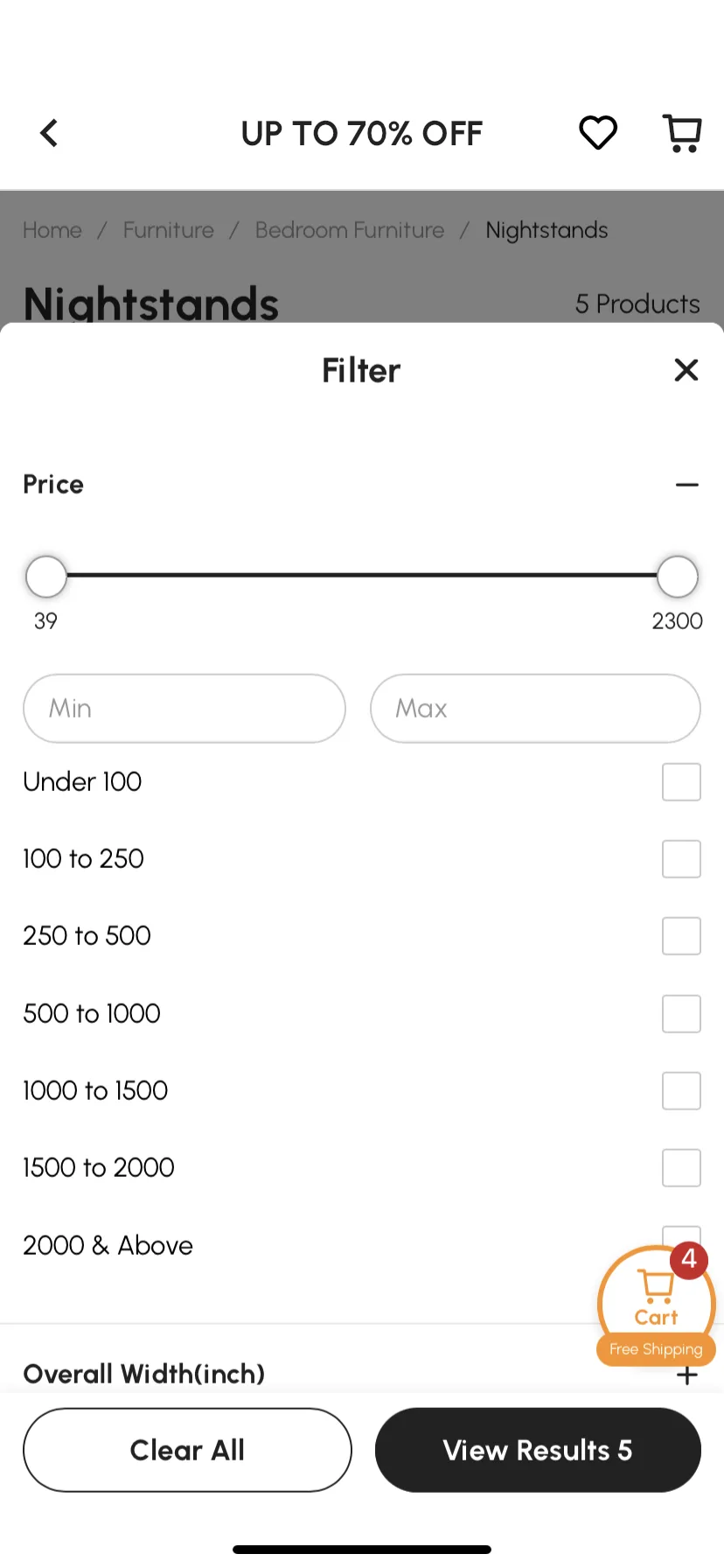Open the wishlist heart icon

coord(598,133)
